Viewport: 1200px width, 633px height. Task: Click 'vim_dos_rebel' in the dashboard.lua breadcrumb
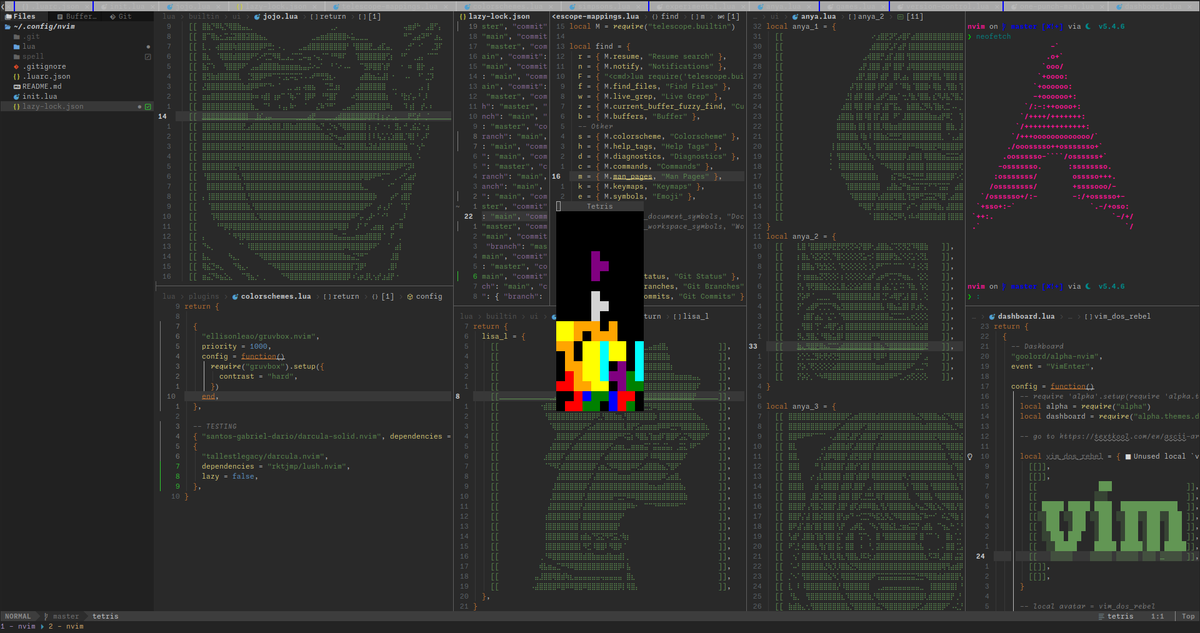[x=1122, y=316]
